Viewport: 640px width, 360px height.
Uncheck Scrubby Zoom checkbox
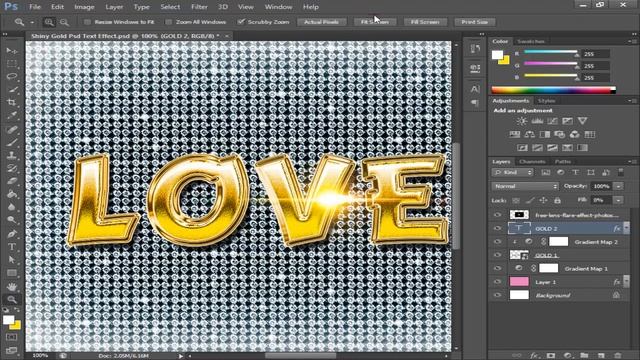(x=241, y=22)
